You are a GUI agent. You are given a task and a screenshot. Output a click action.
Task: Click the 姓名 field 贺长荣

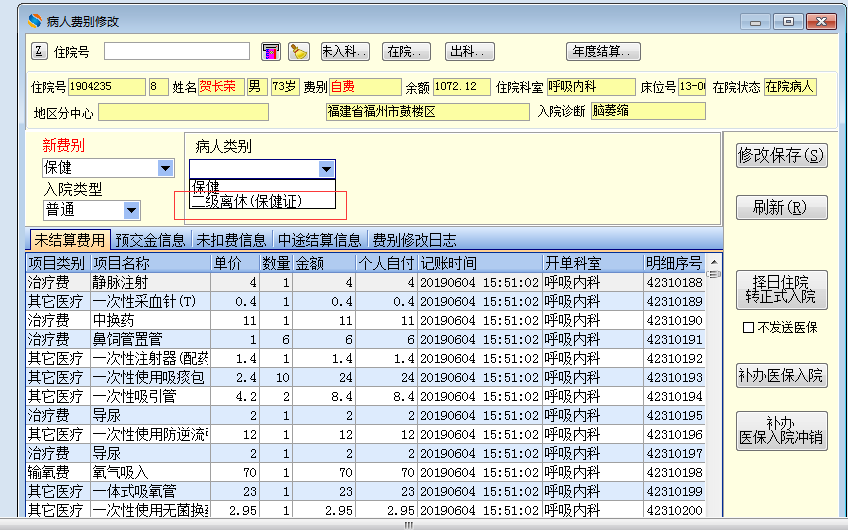221,87
